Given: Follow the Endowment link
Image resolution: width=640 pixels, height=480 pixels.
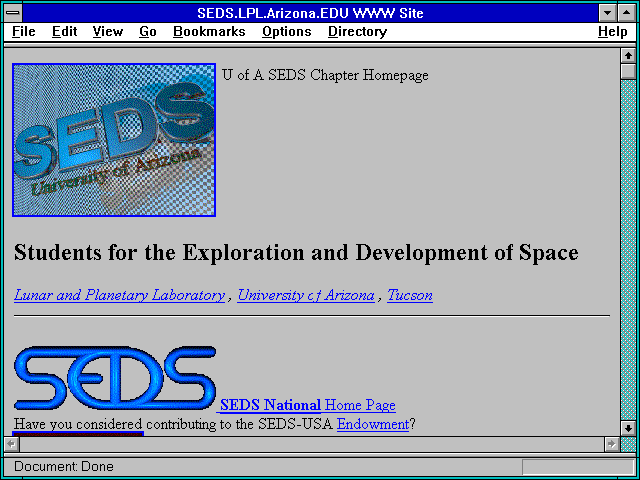Looking at the screenshot, I should [x=373, y=424].
